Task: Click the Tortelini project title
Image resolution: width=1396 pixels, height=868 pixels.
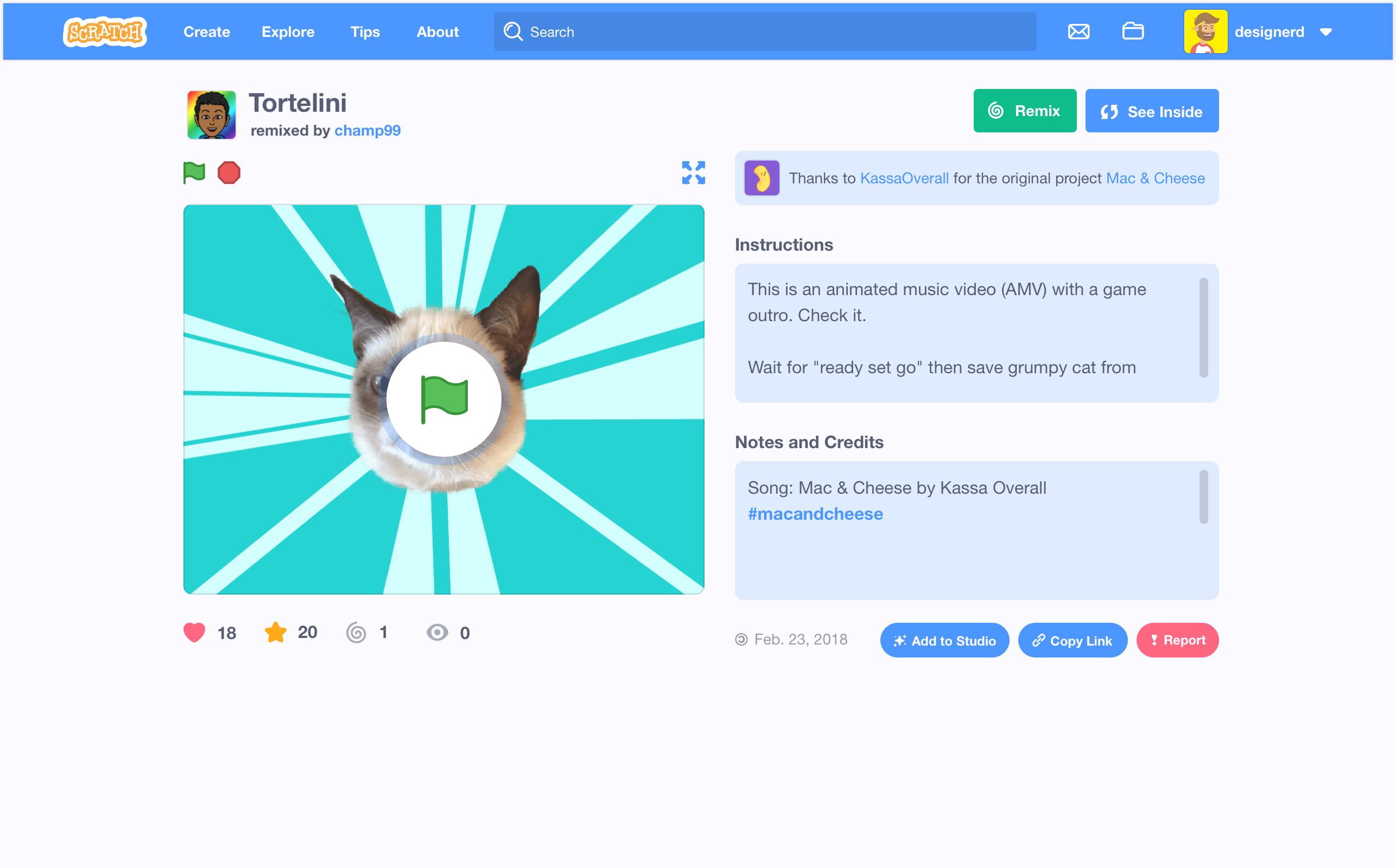Action: pos(297,103)
